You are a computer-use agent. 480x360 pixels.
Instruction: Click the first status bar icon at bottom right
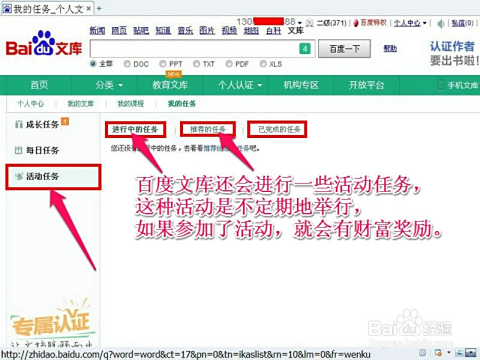click(422, 353)
